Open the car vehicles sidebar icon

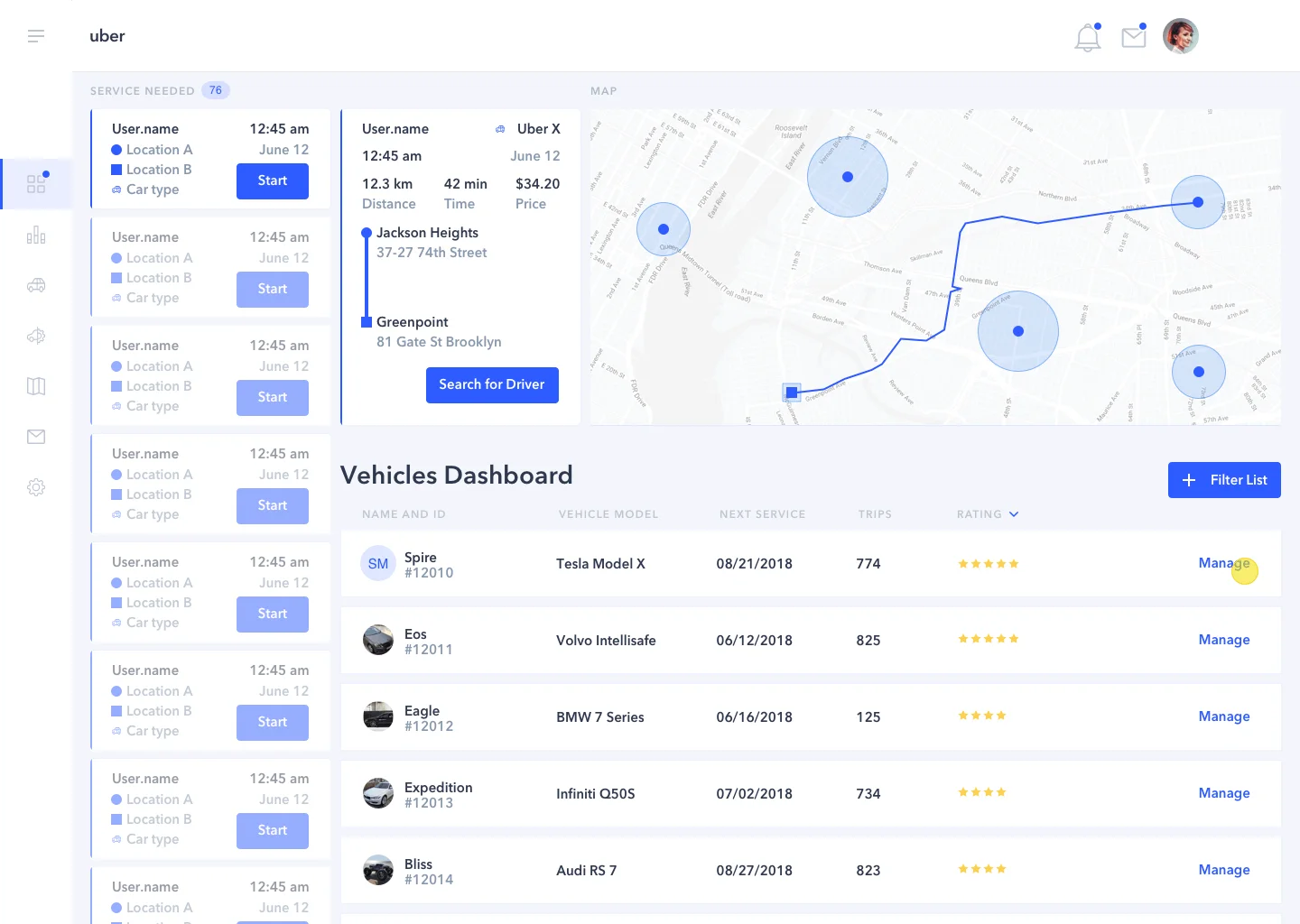click(x=36, y=285)
